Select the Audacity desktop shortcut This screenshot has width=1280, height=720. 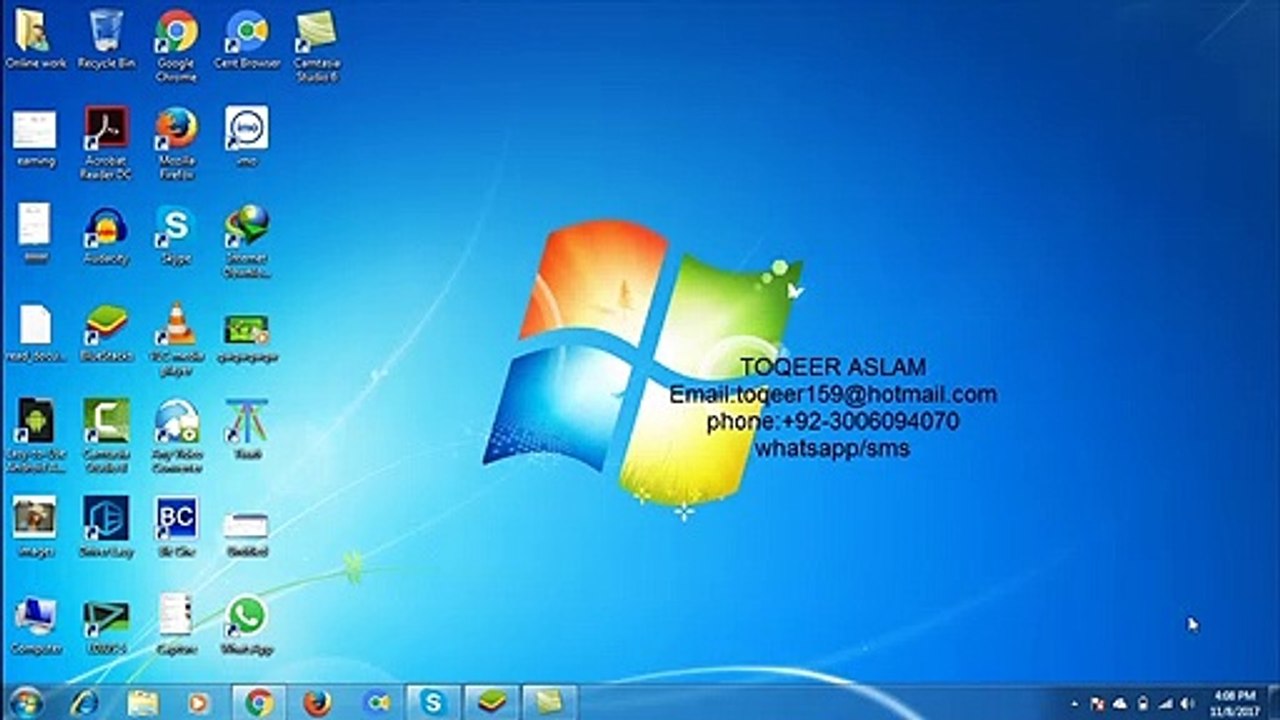point(106,235)
